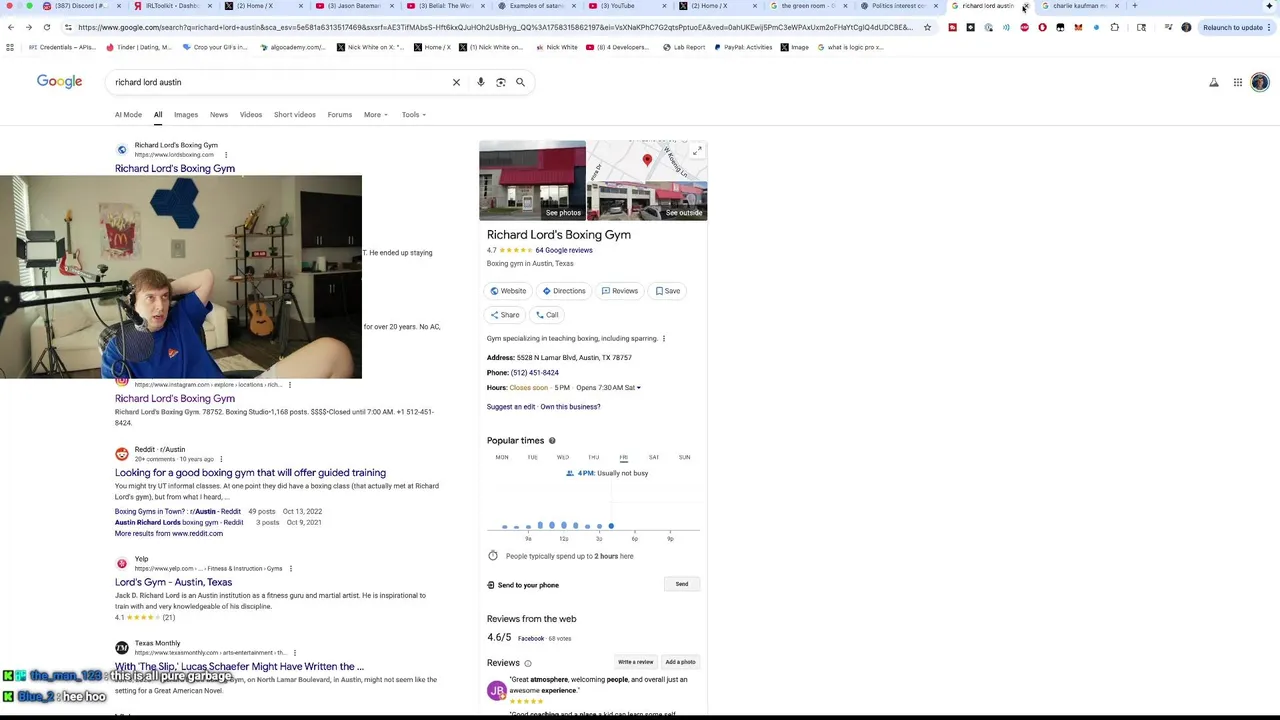Open Own this business link

coord(570,407)
